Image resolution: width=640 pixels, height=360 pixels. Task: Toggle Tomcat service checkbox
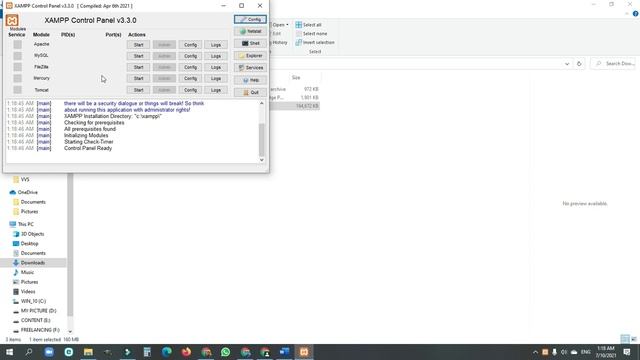pyautogui.click(x=17, y=89)
